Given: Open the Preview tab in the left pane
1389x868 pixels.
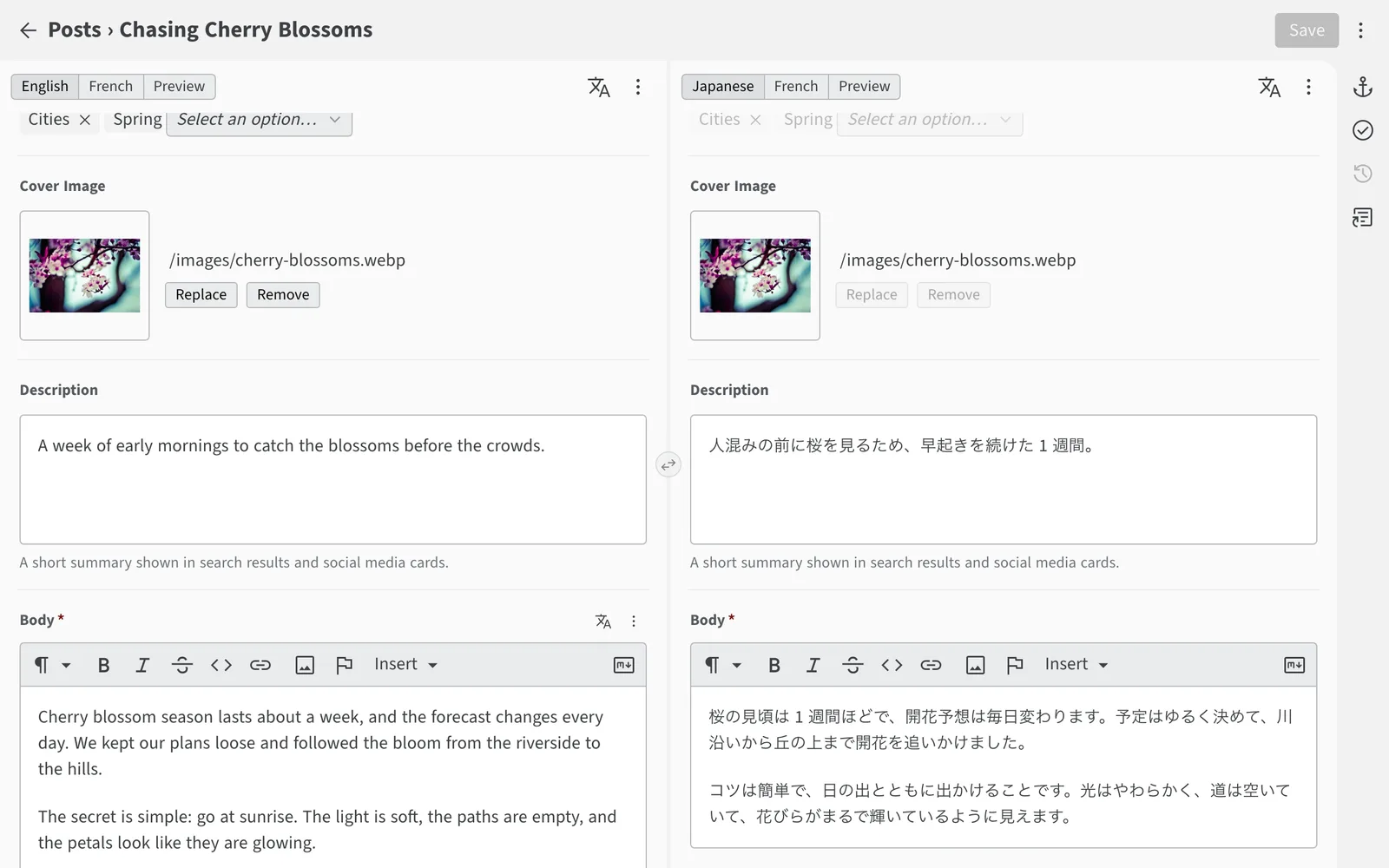Looking at the screenshot, I should (180, 87).
